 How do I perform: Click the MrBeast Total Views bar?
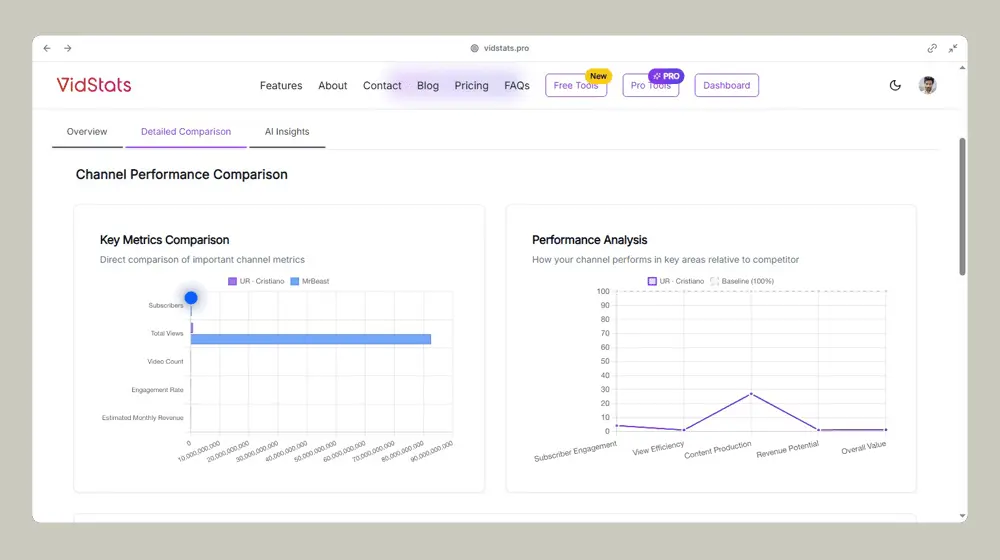coord(311,339)
